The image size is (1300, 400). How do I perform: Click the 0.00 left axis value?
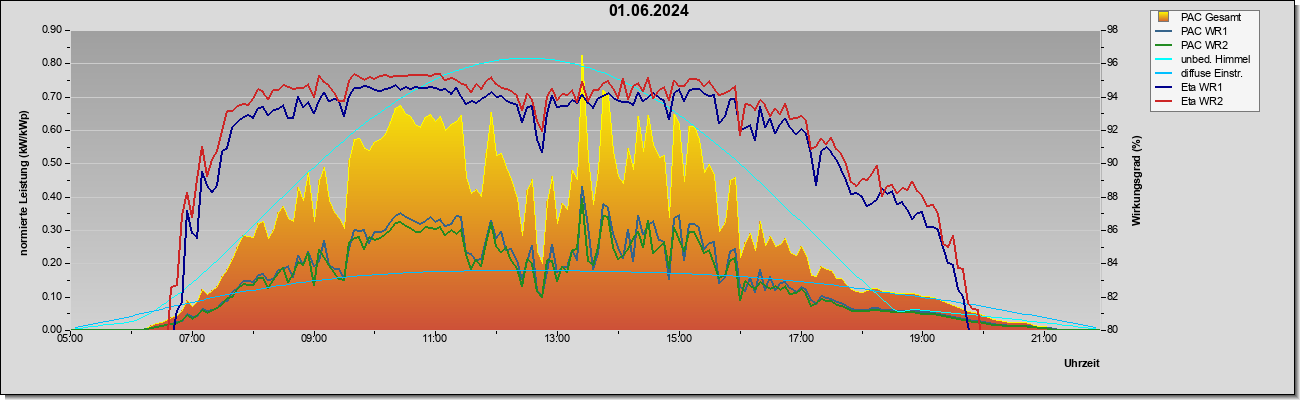click(x=53, y=330)
